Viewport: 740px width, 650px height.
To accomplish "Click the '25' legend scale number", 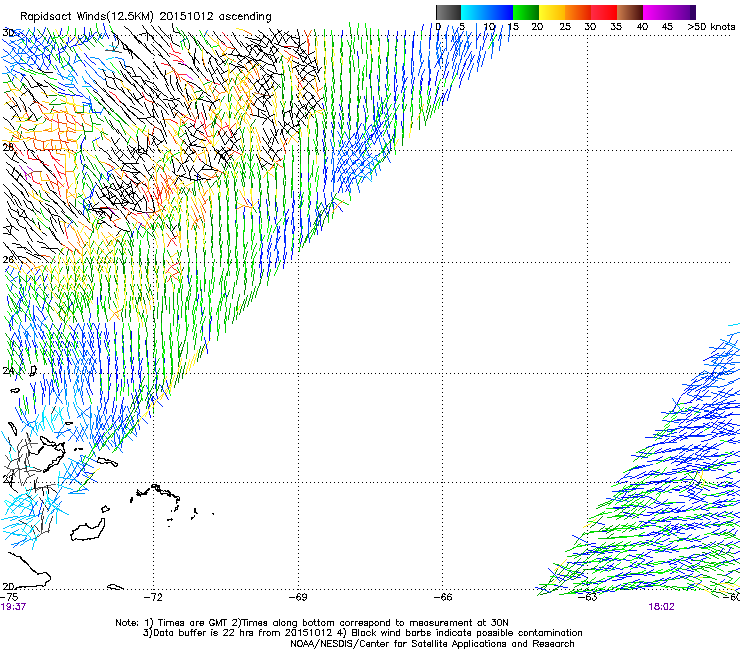I will (x=565, y=26).
